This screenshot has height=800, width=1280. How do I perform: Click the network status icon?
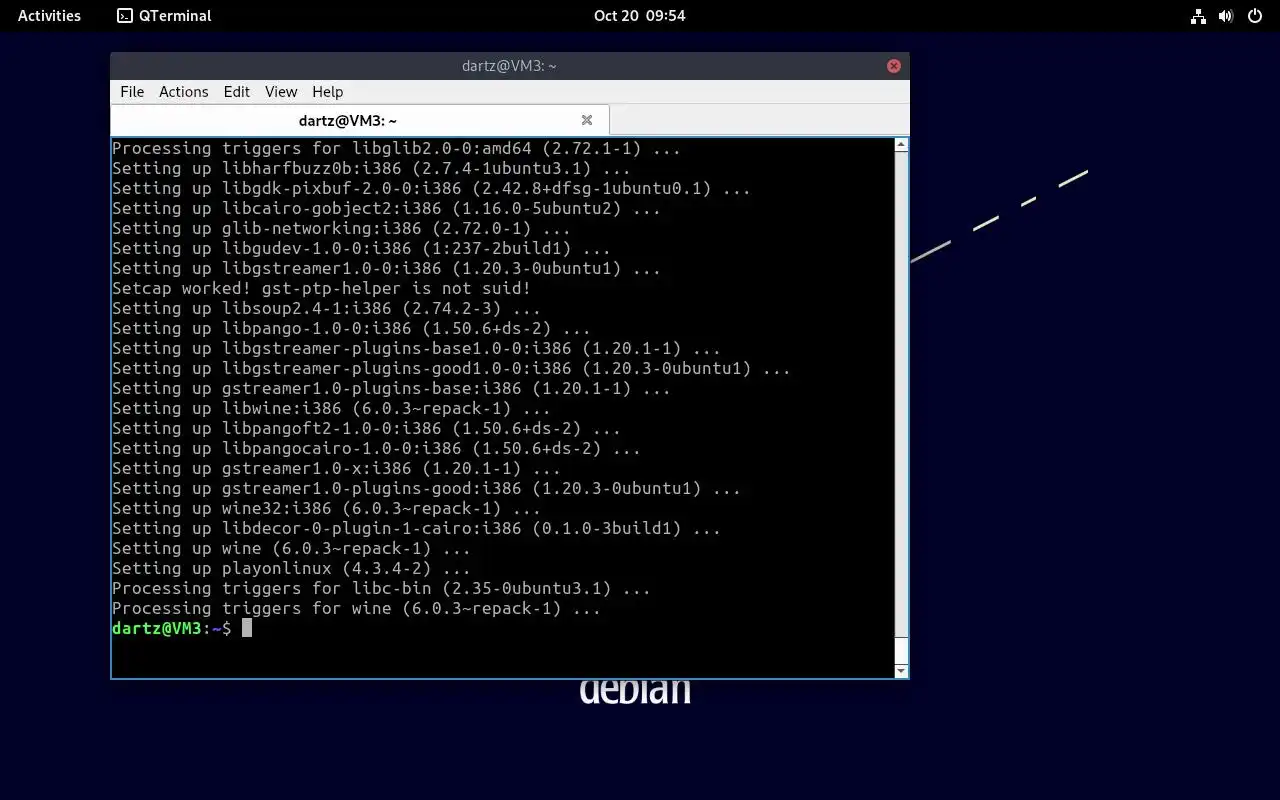click(x=1198, y=15)
